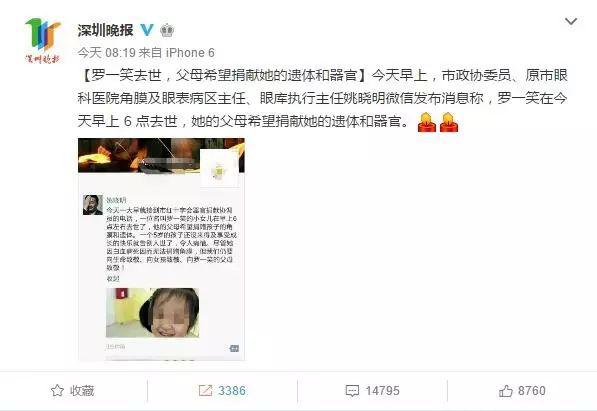Expand the post options chevron menu
The image size is (597, 411).
(x=570, y=21)
